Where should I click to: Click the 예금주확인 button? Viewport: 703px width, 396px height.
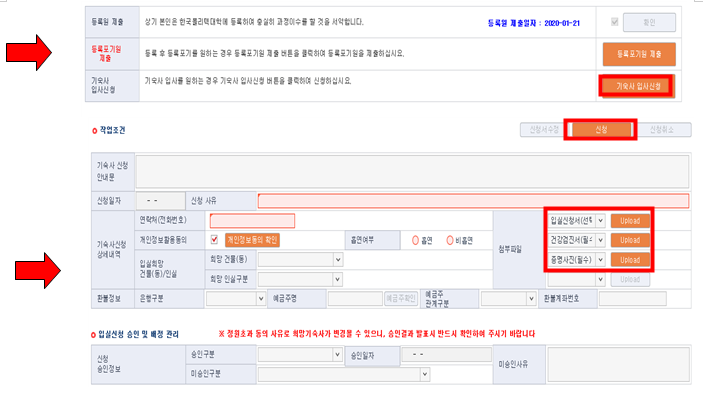(401, 299)
